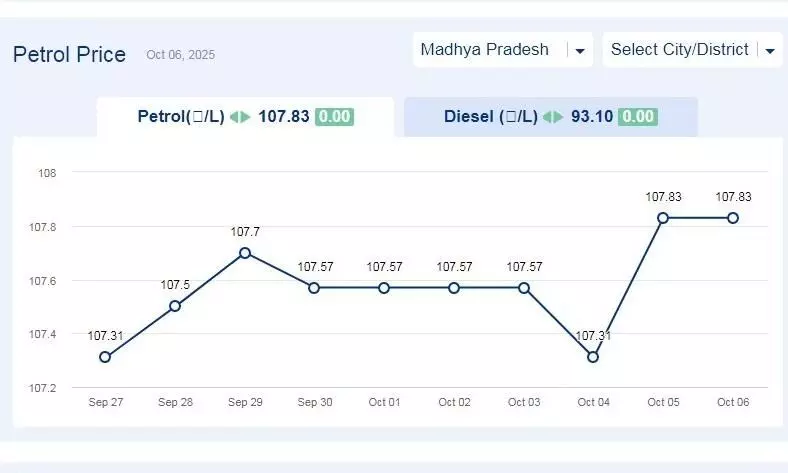Click the green 0.00 badge on Diesel tab
Viewport: 788px width, 473px height.
pos(637,117)
